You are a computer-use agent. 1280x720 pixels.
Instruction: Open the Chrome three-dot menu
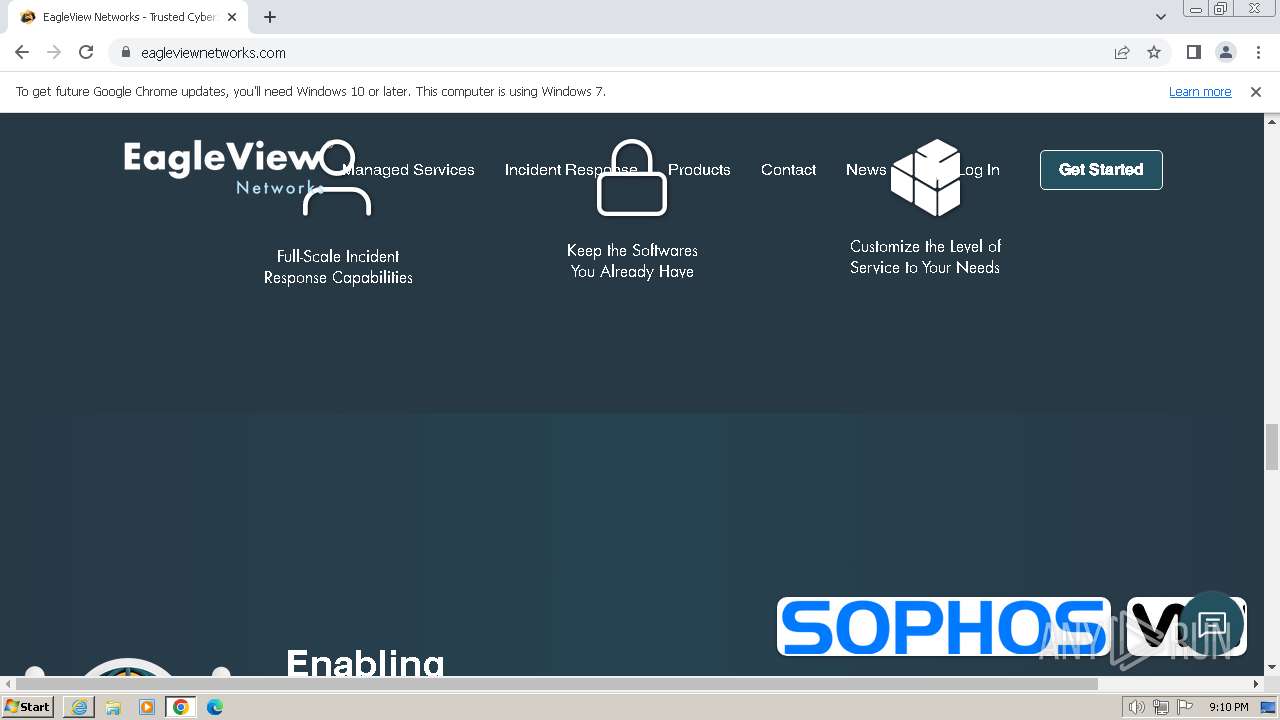coord(1258,53)
